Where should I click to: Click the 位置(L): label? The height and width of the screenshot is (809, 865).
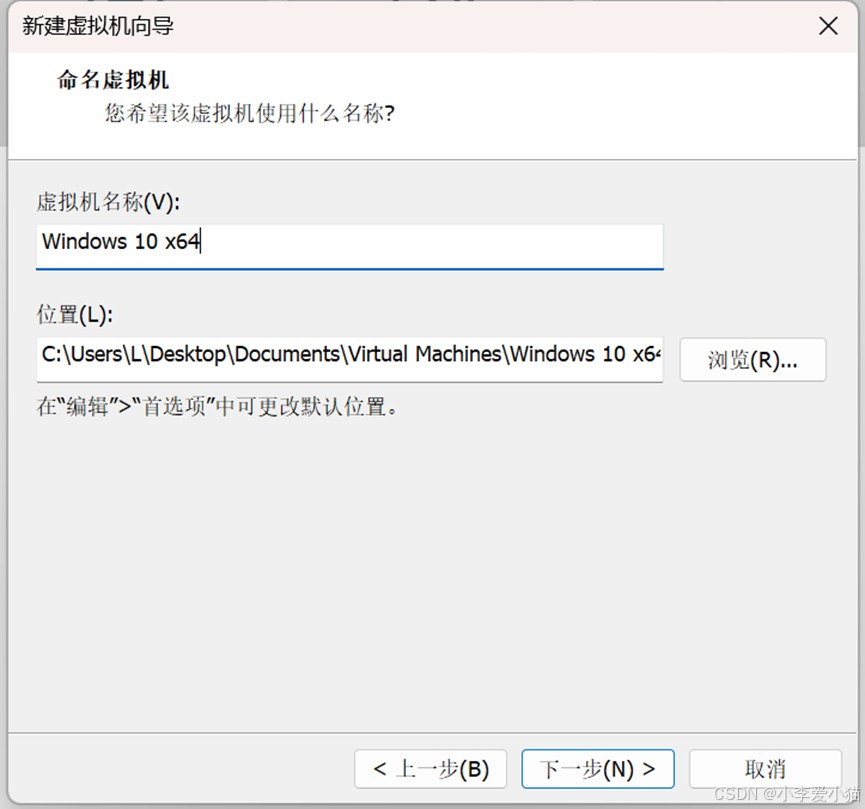(x=74, y=315)
